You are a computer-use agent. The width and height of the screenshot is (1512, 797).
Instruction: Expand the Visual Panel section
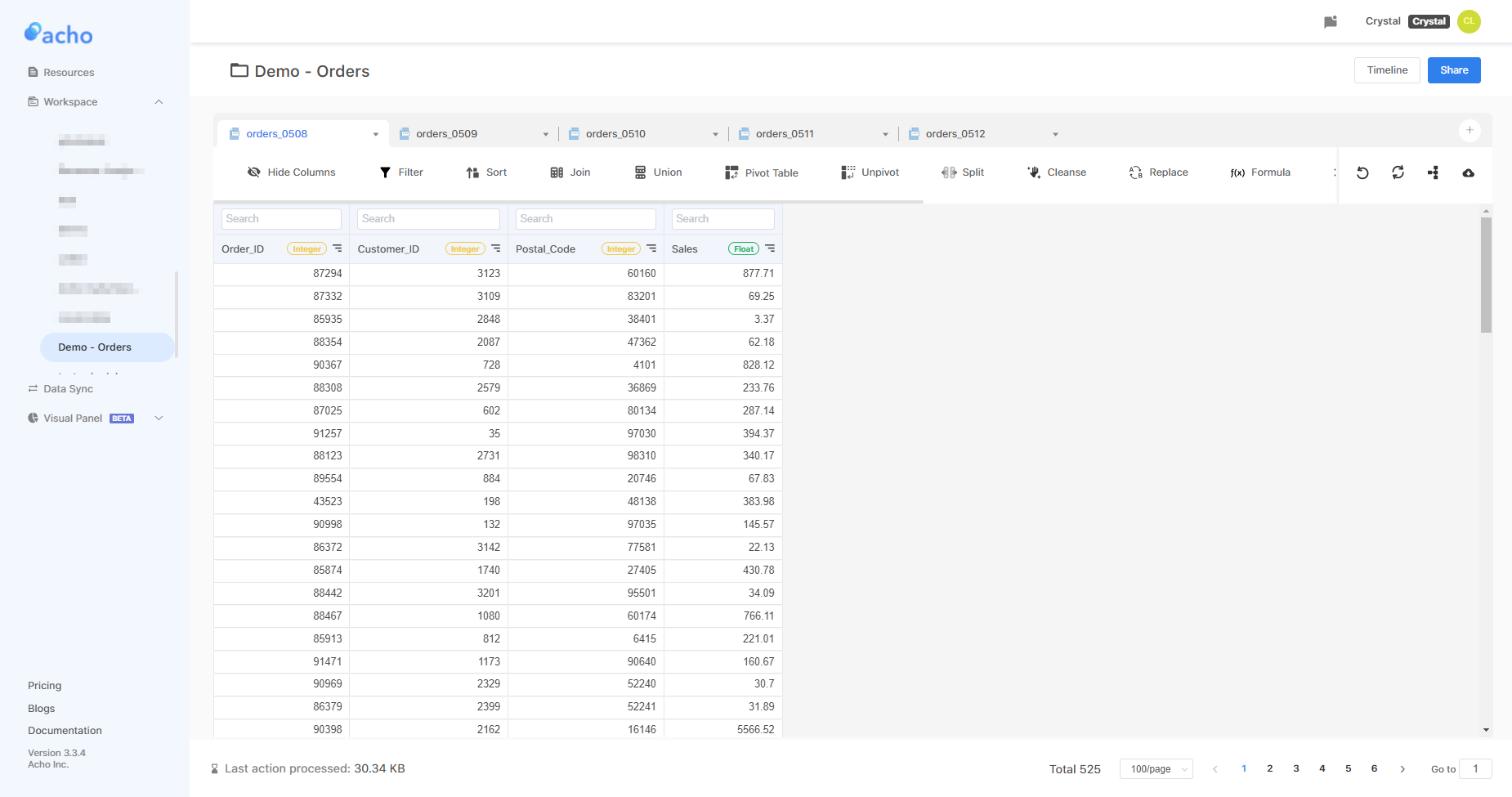tap(159, 418)
